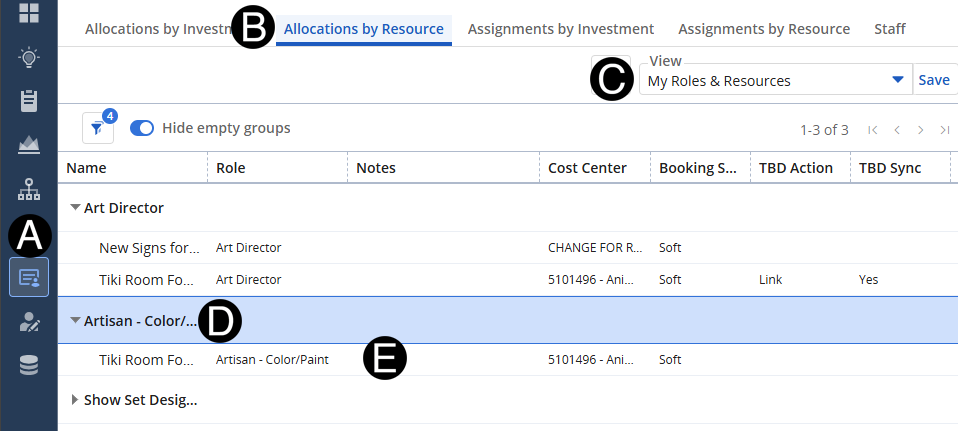
Task: Click the user edit icon in sidebar
Action: click(29, 321)
